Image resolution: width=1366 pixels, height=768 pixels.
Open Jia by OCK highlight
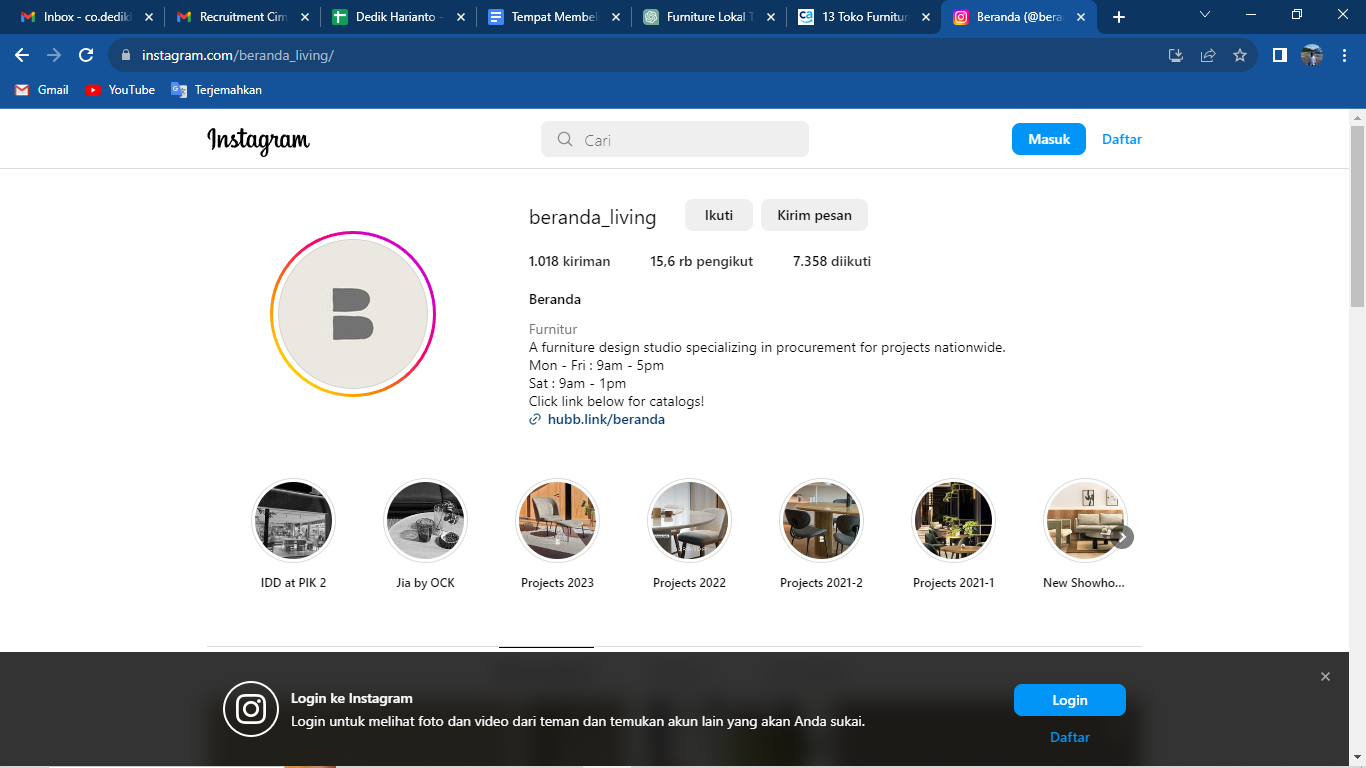click(x=425, y=521)
